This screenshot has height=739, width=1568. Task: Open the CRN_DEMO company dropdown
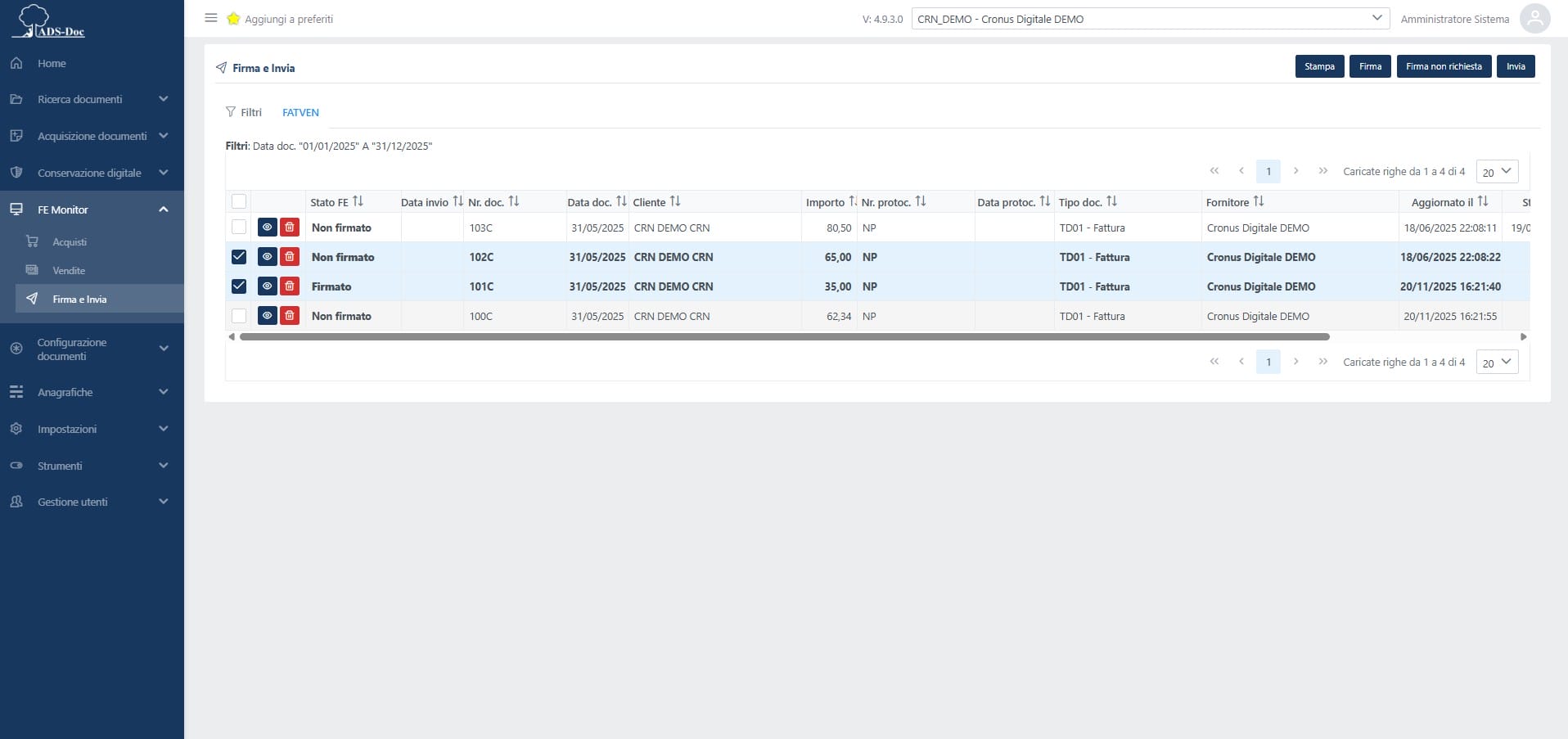1150,19
